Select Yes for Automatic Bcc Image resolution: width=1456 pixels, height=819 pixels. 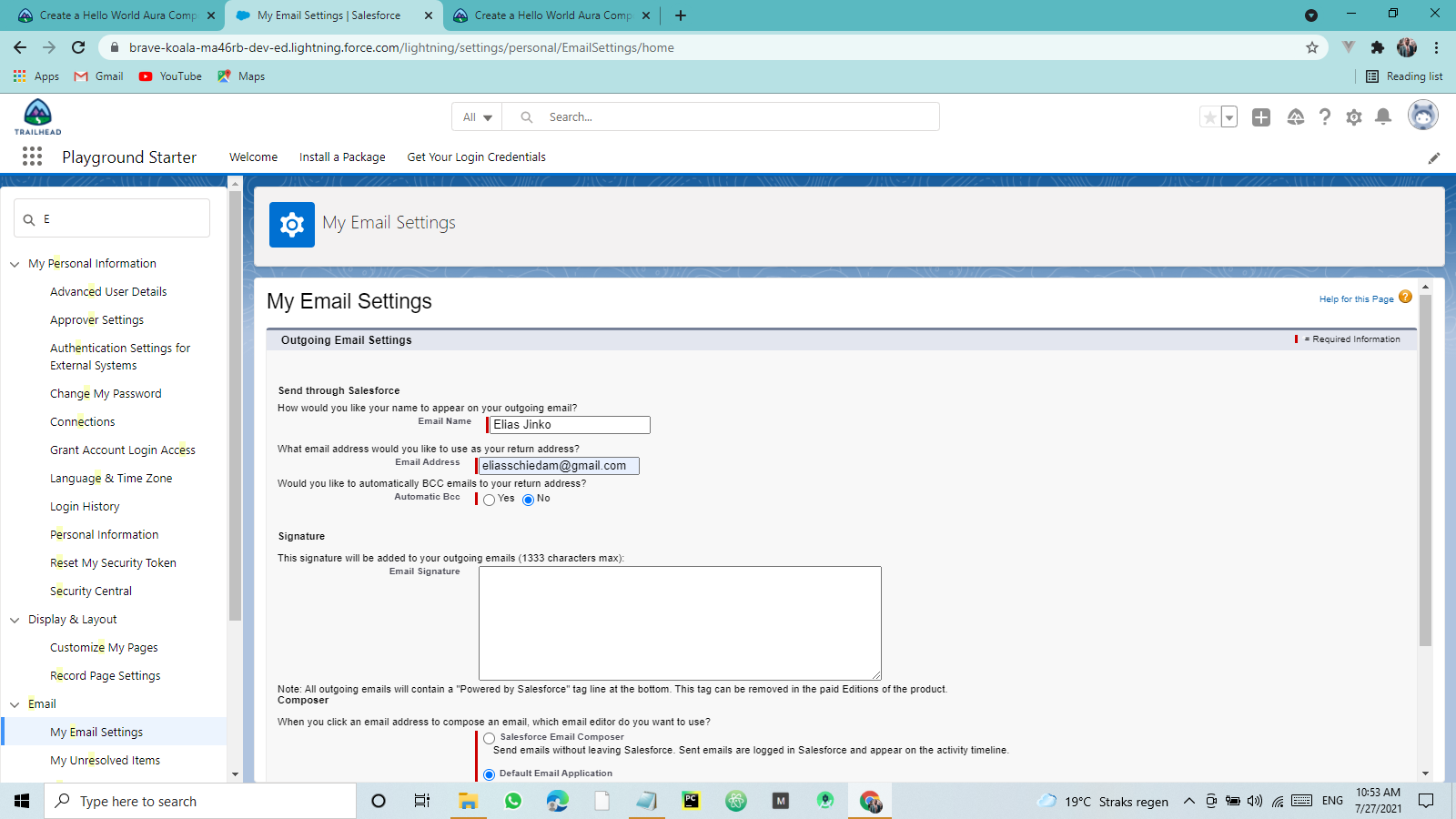(490, 500)
